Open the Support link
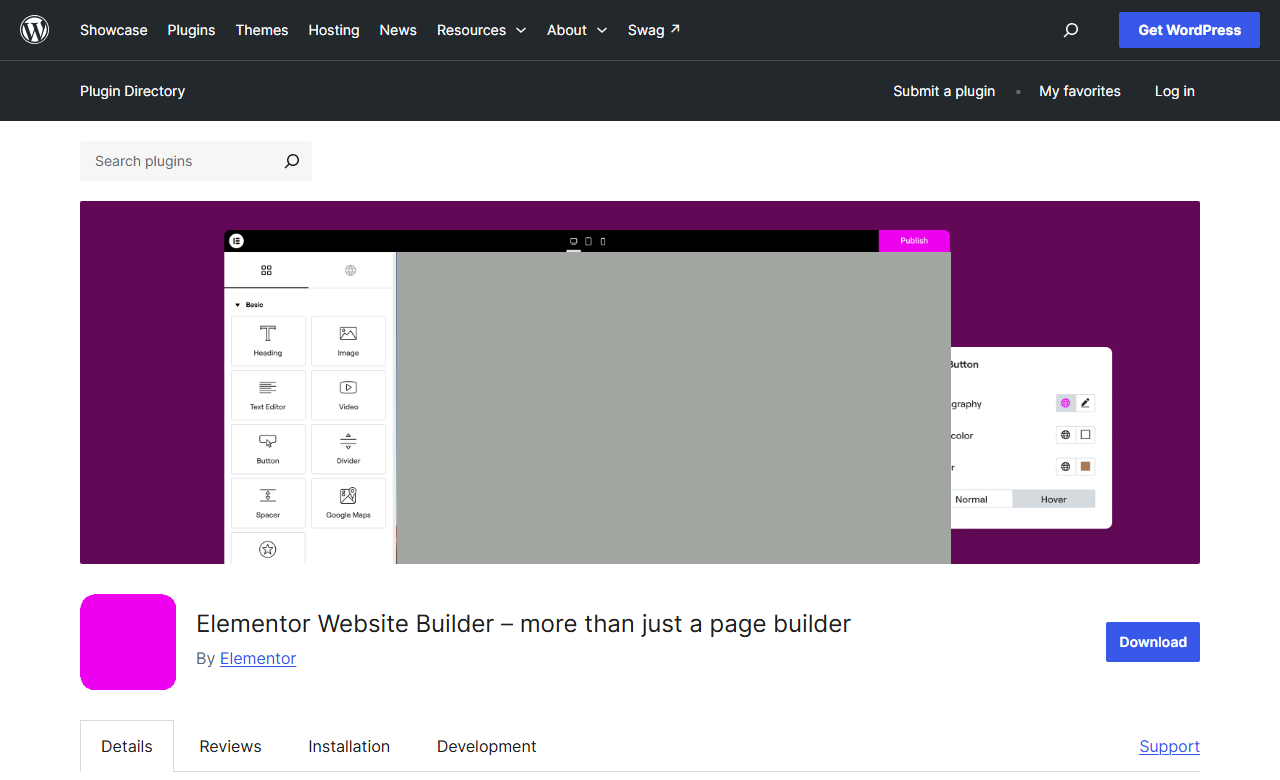This screenshot has width=1280, height=780. point(1169,746)
